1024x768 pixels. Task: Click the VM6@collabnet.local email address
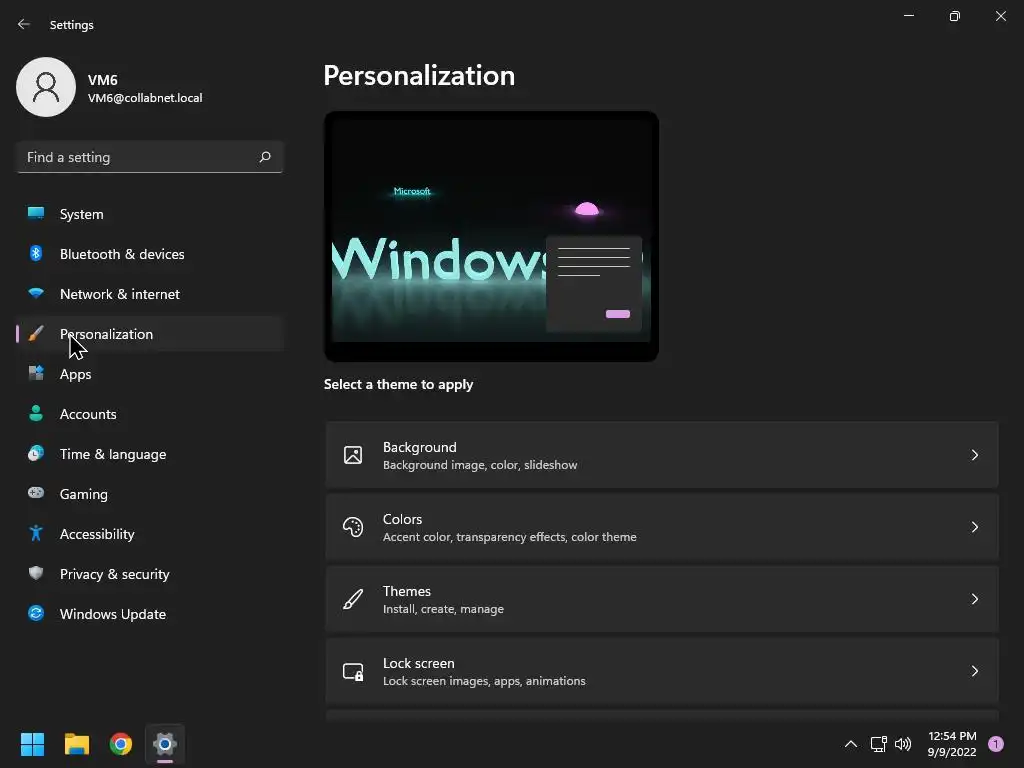pos(145,98)
